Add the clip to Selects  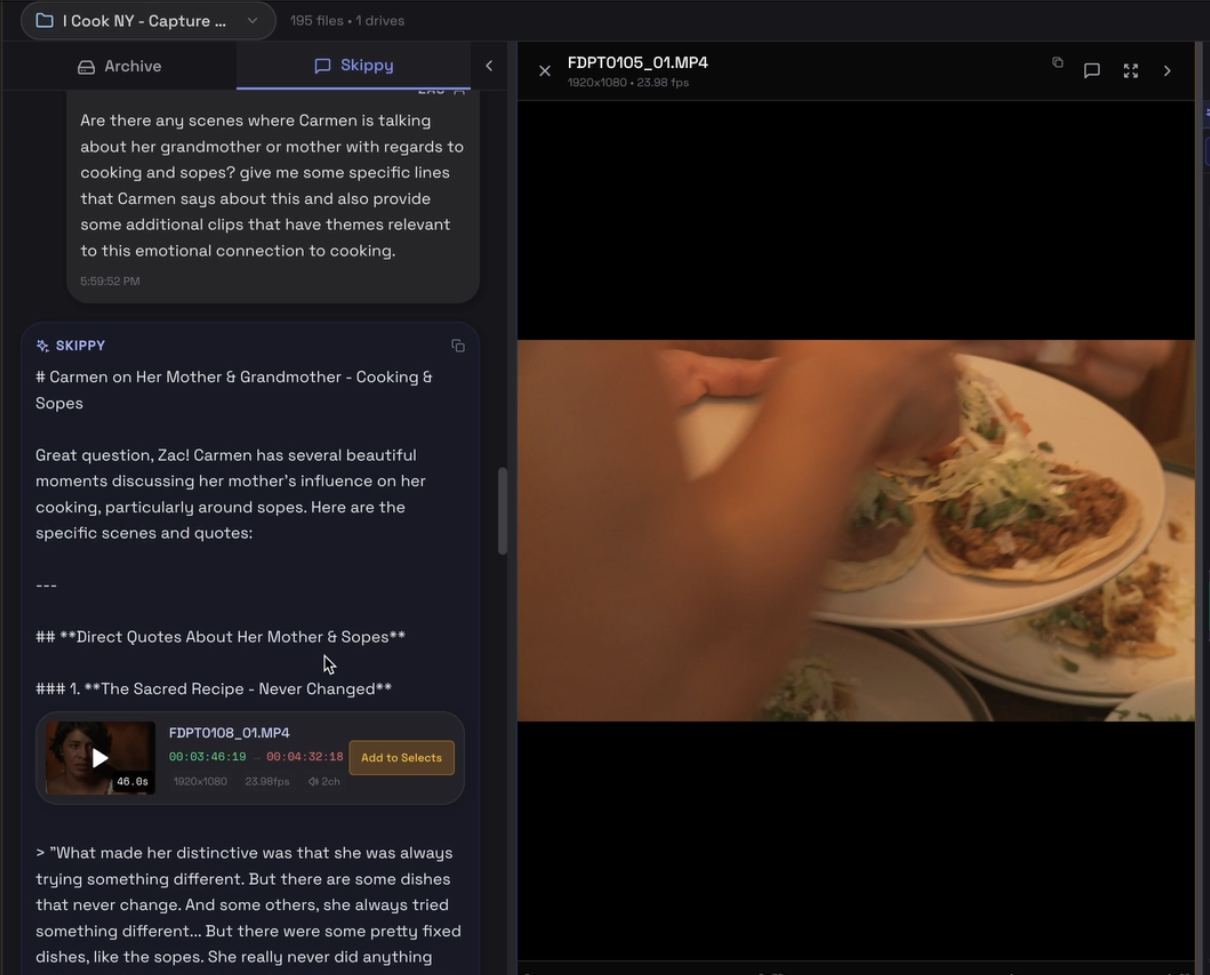[401, 758]
